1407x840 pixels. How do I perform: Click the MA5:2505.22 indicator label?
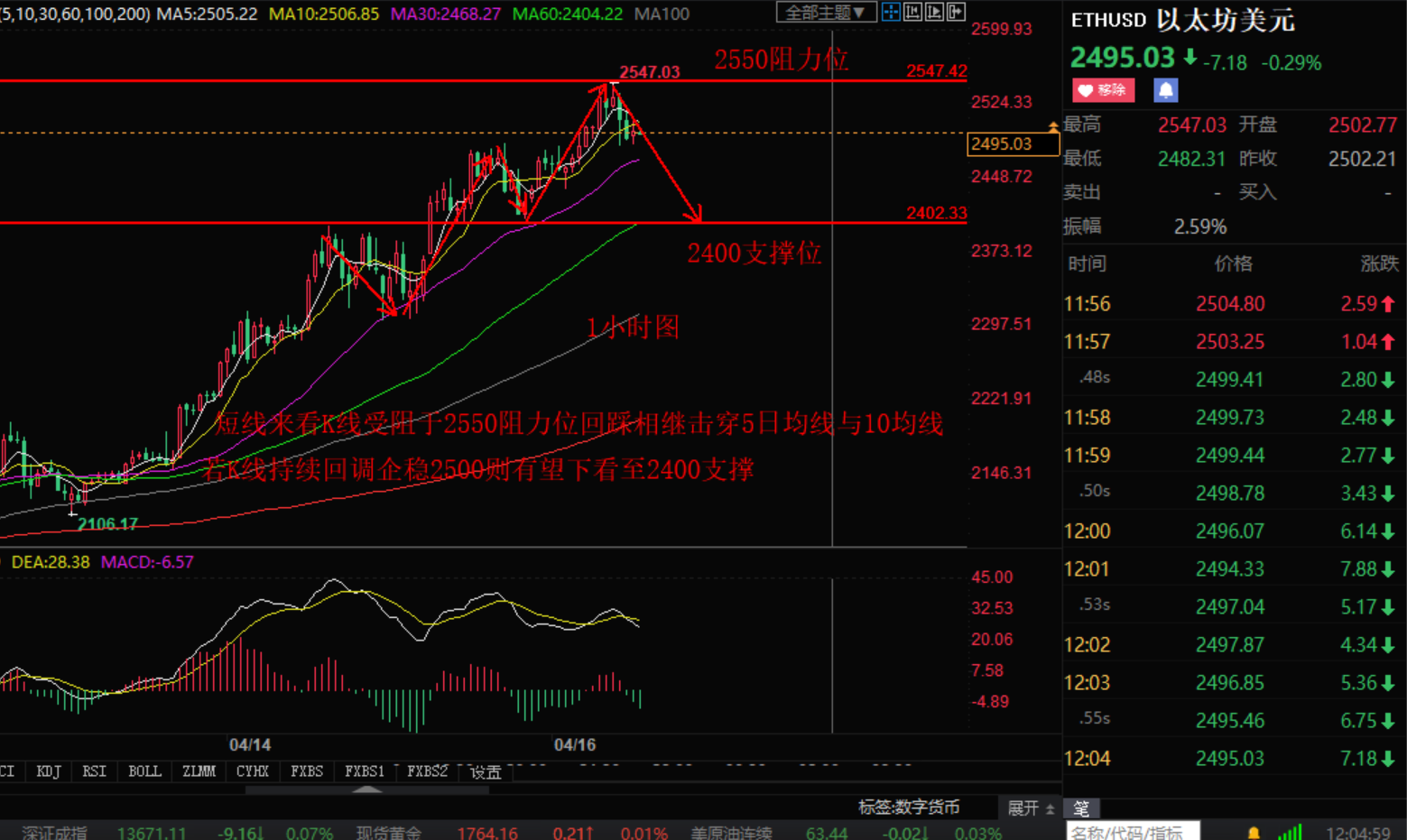point(207,14)
